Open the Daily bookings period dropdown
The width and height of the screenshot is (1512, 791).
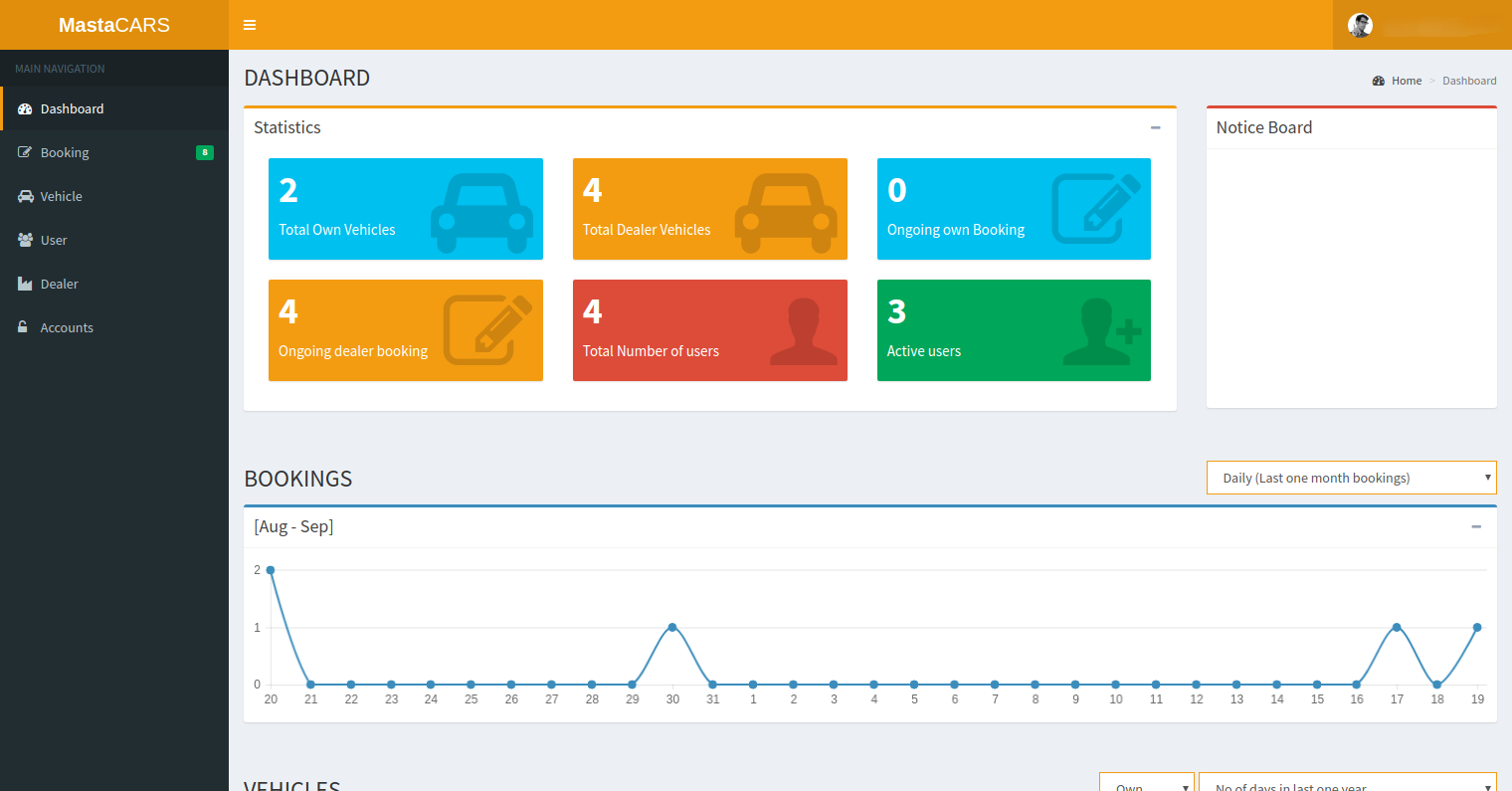1351,478
